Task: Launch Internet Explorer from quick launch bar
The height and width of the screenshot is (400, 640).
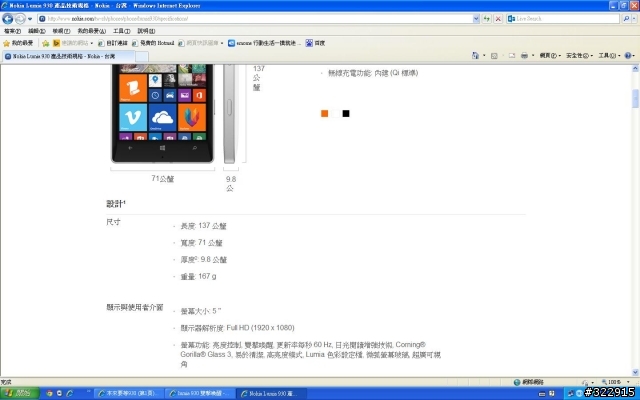Action: point(69,393)
